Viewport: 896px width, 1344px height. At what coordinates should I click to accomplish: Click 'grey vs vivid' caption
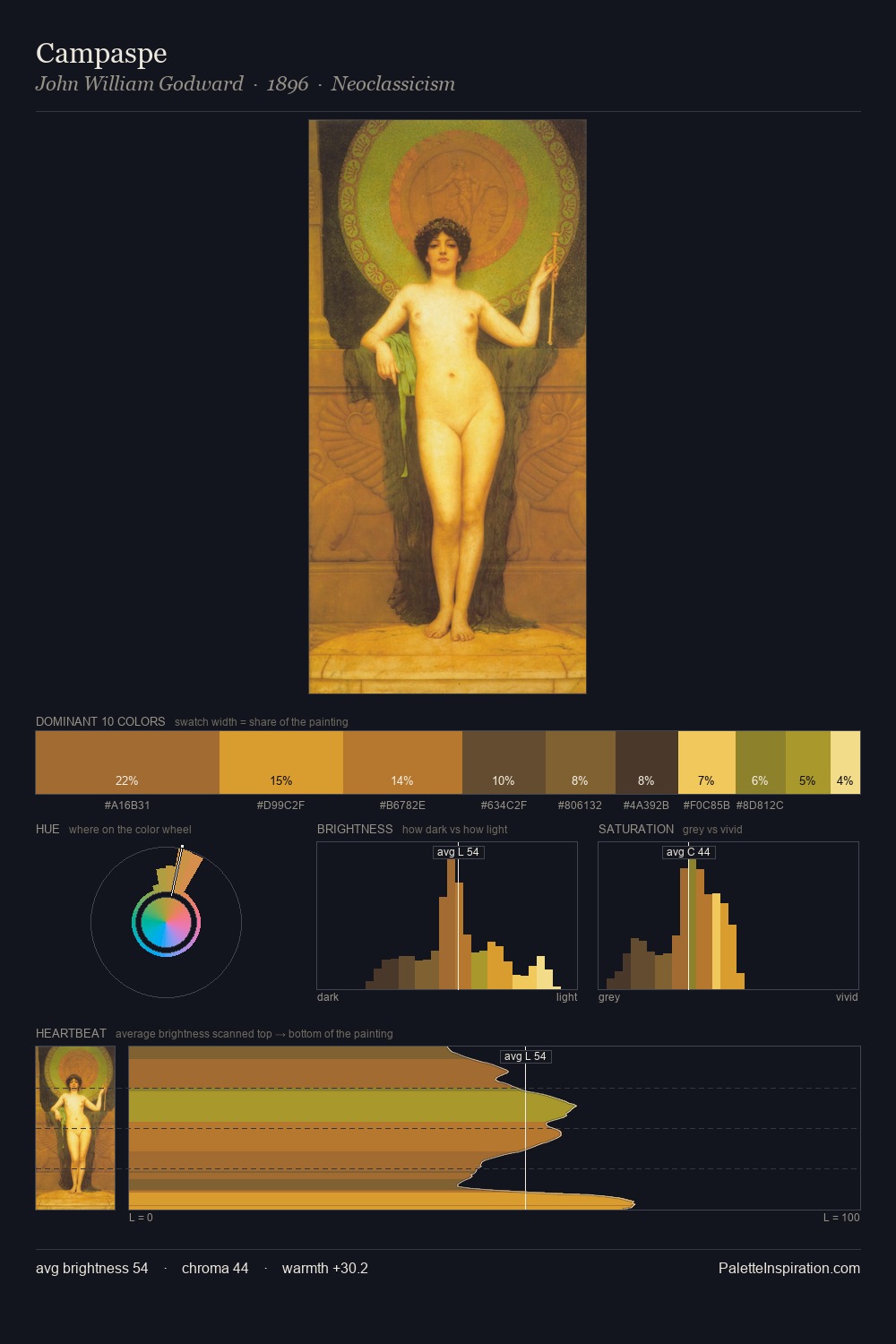point(712,830)
